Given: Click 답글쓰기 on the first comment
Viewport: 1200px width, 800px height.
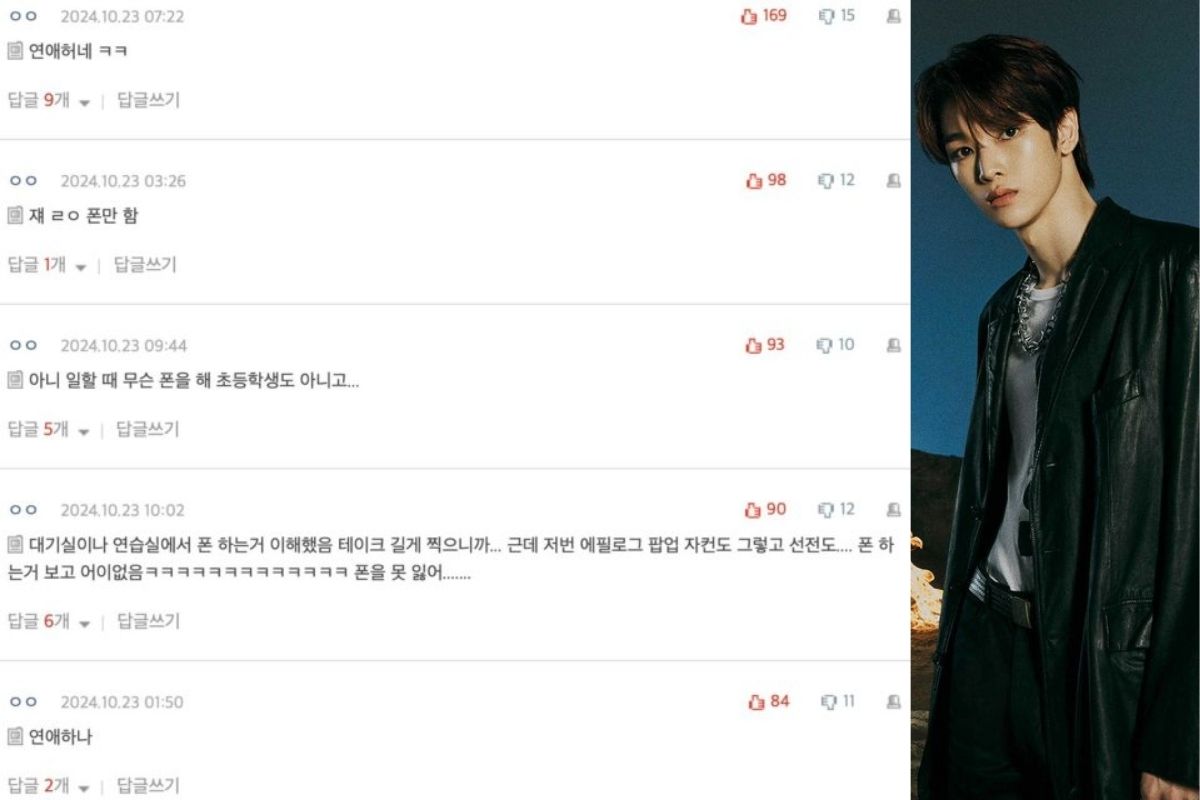Looking at the screenshot, I should [148, 100].
